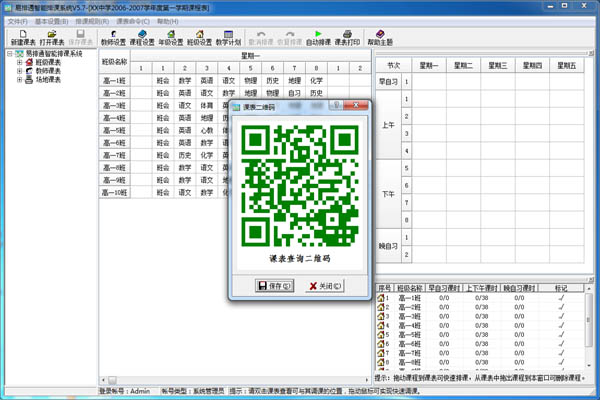The width and height of the screenshot is (600, 400).
Task: Open the 课表命令(C) menu
Action: tap(133, 21)
